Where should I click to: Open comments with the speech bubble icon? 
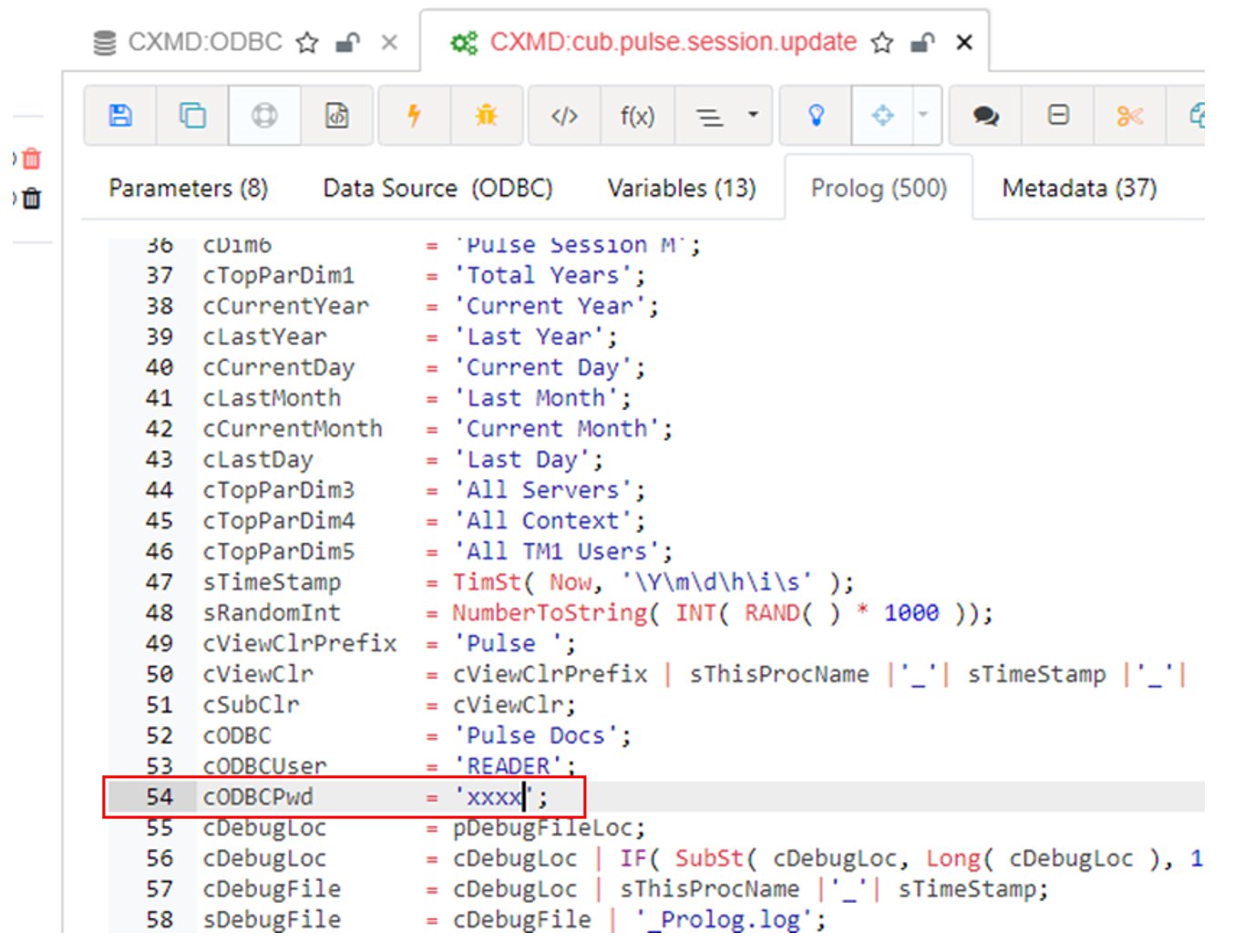tap(984, 115)
